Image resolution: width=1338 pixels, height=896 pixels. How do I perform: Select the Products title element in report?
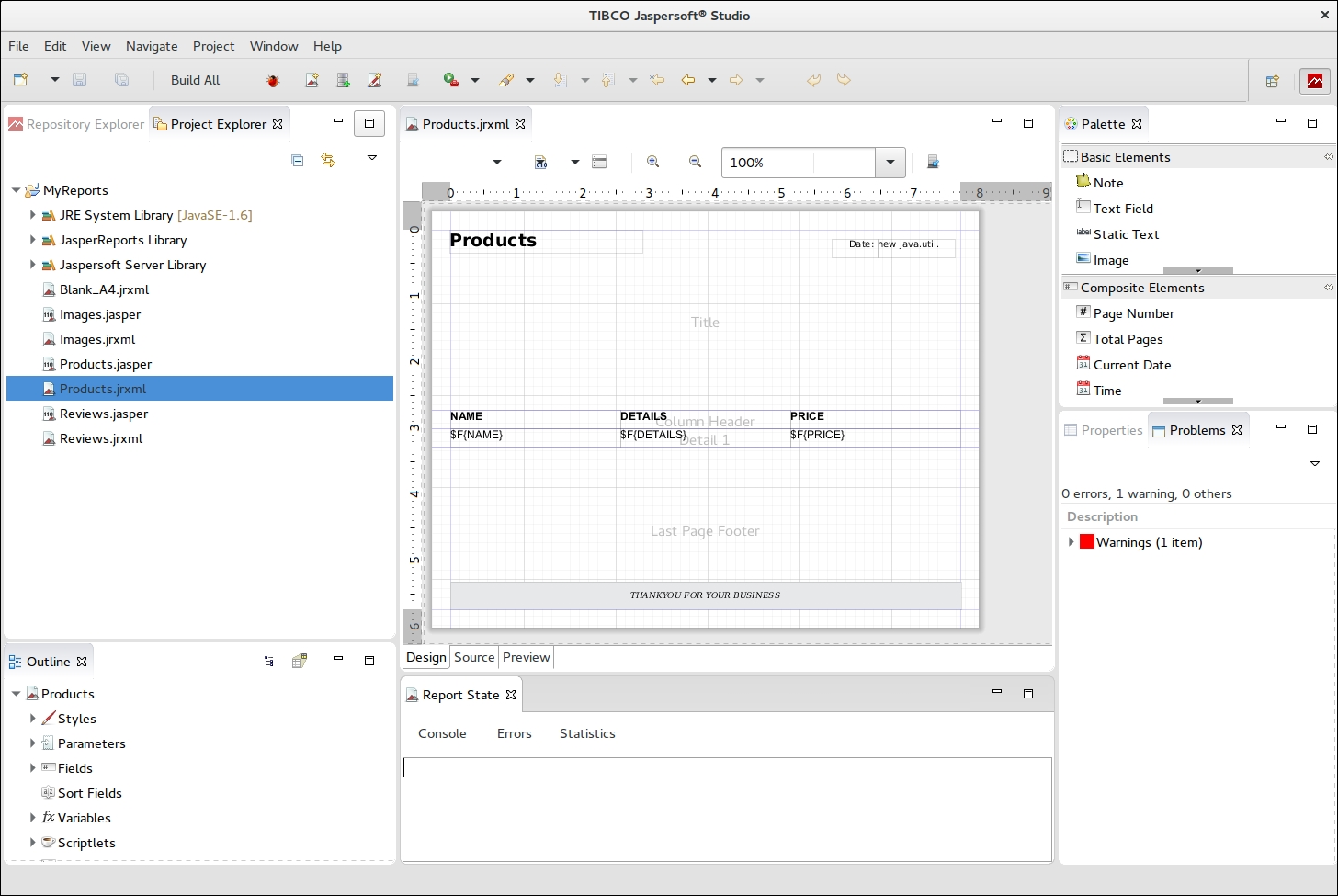tap(546, 241)
